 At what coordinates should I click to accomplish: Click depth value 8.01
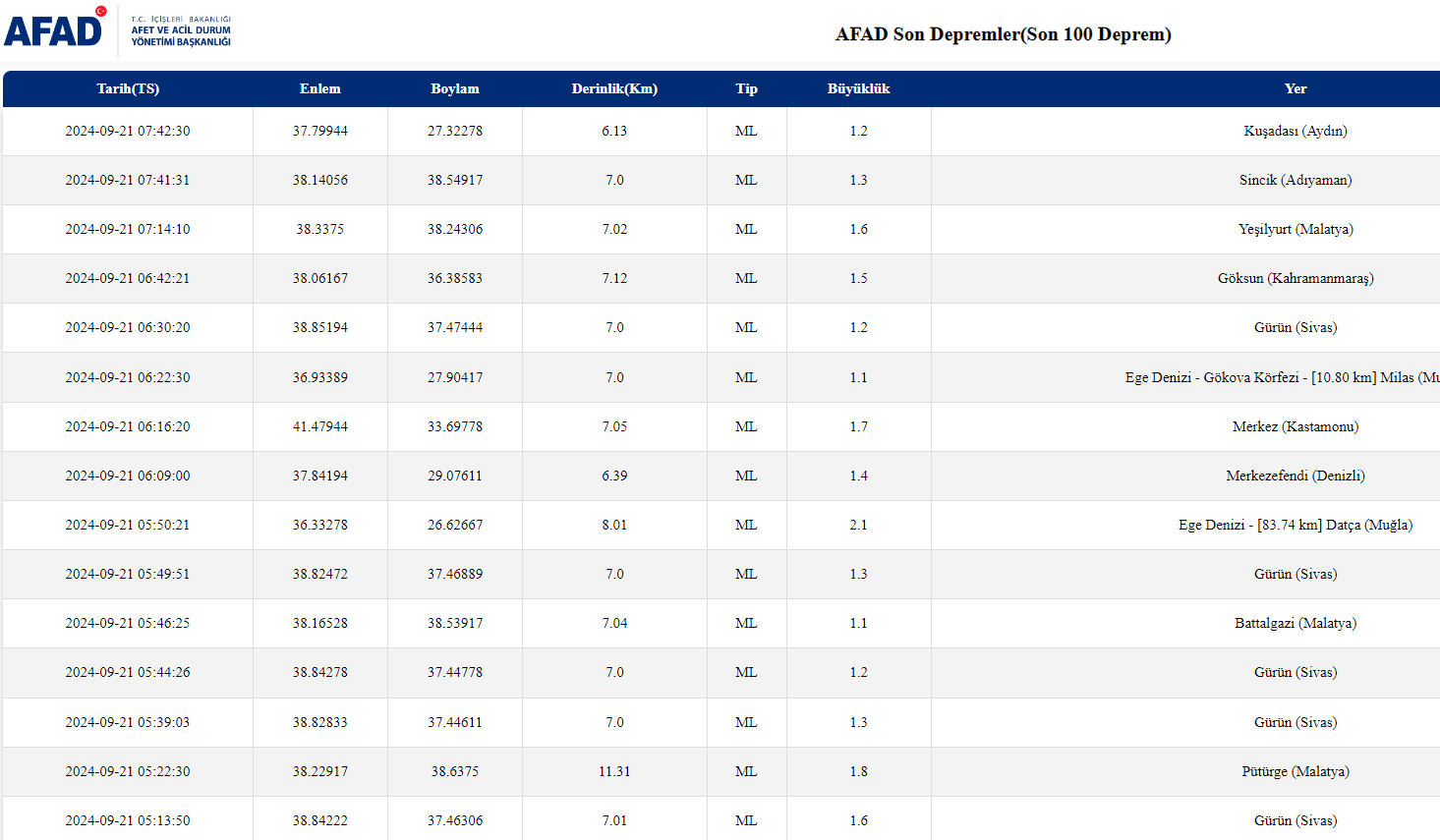(614, 525)
